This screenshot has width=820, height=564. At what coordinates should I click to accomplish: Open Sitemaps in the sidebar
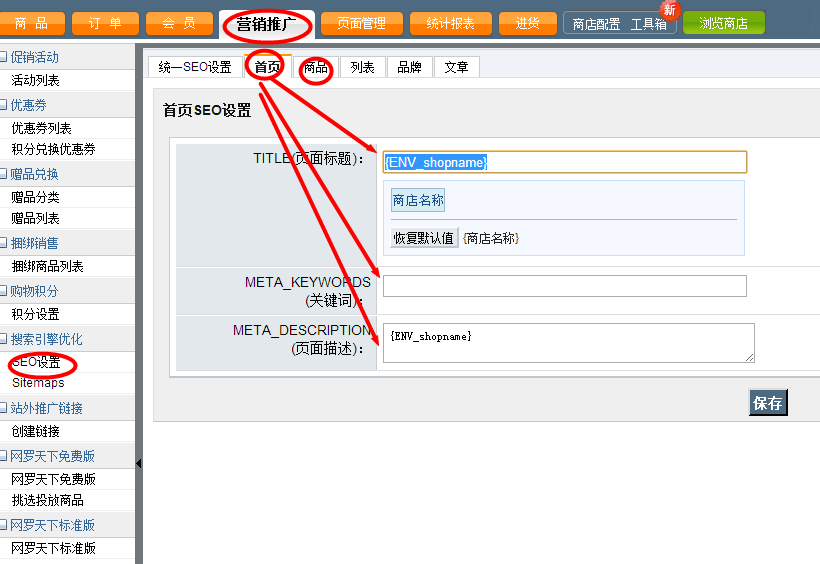tap(38, 383)
